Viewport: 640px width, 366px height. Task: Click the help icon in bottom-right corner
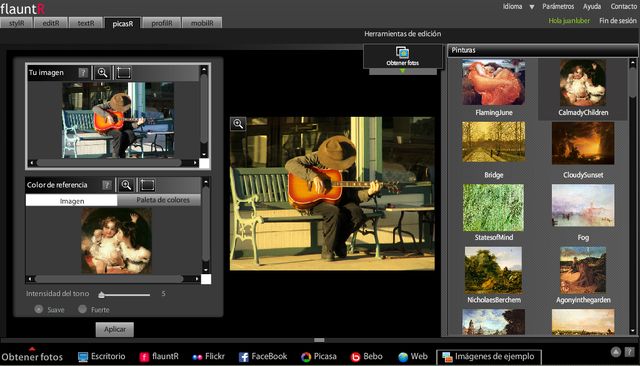tap(630, 352)
